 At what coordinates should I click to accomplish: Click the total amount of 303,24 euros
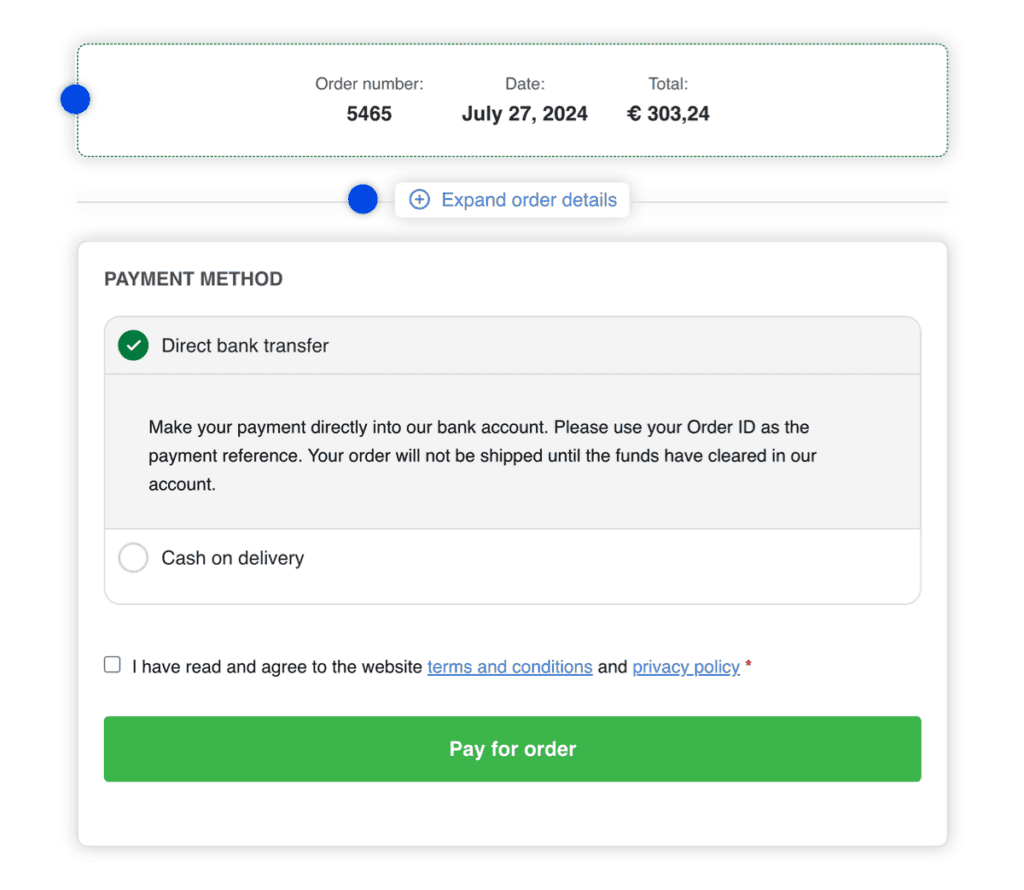(x=668, y=114)
